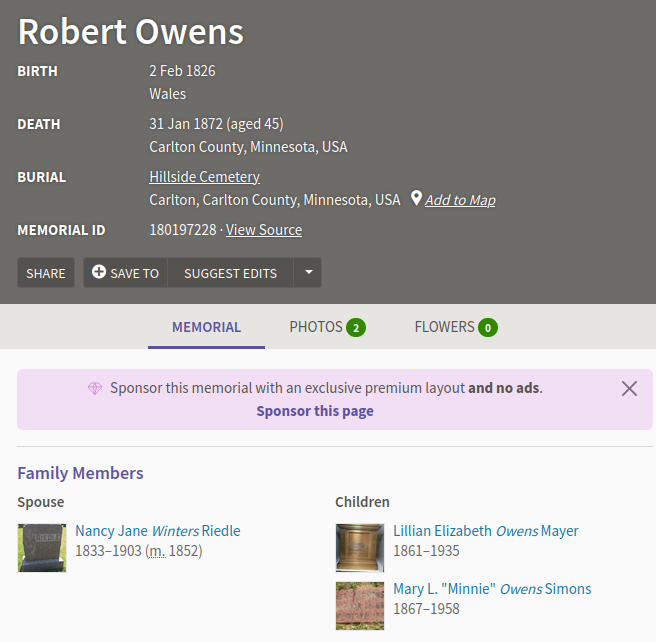Open the Hillside Cemetery link
This screenshot has width=656, height=642.
click(x=204, y=177)
